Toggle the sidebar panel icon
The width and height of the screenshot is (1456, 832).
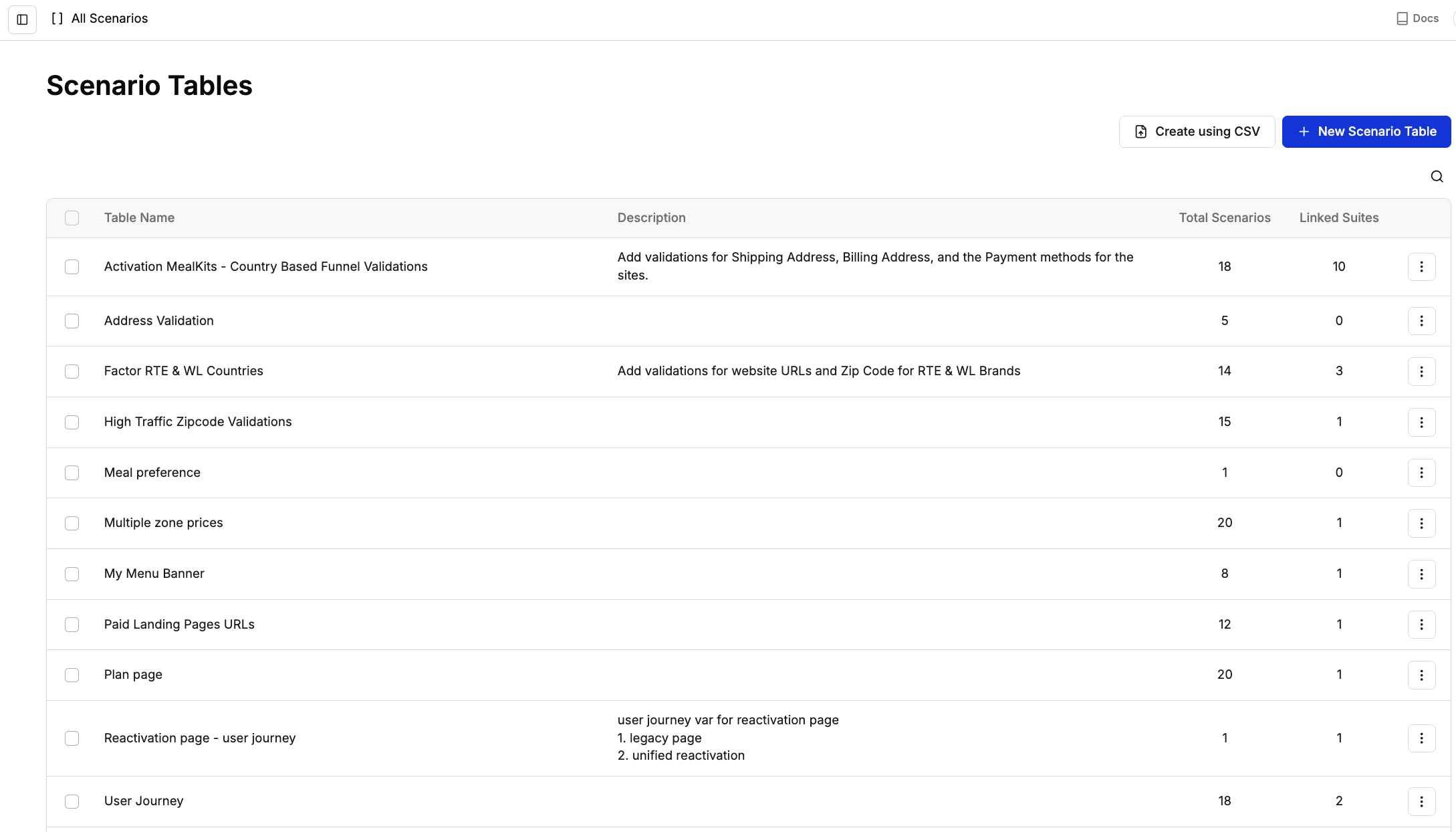(22, 19)
